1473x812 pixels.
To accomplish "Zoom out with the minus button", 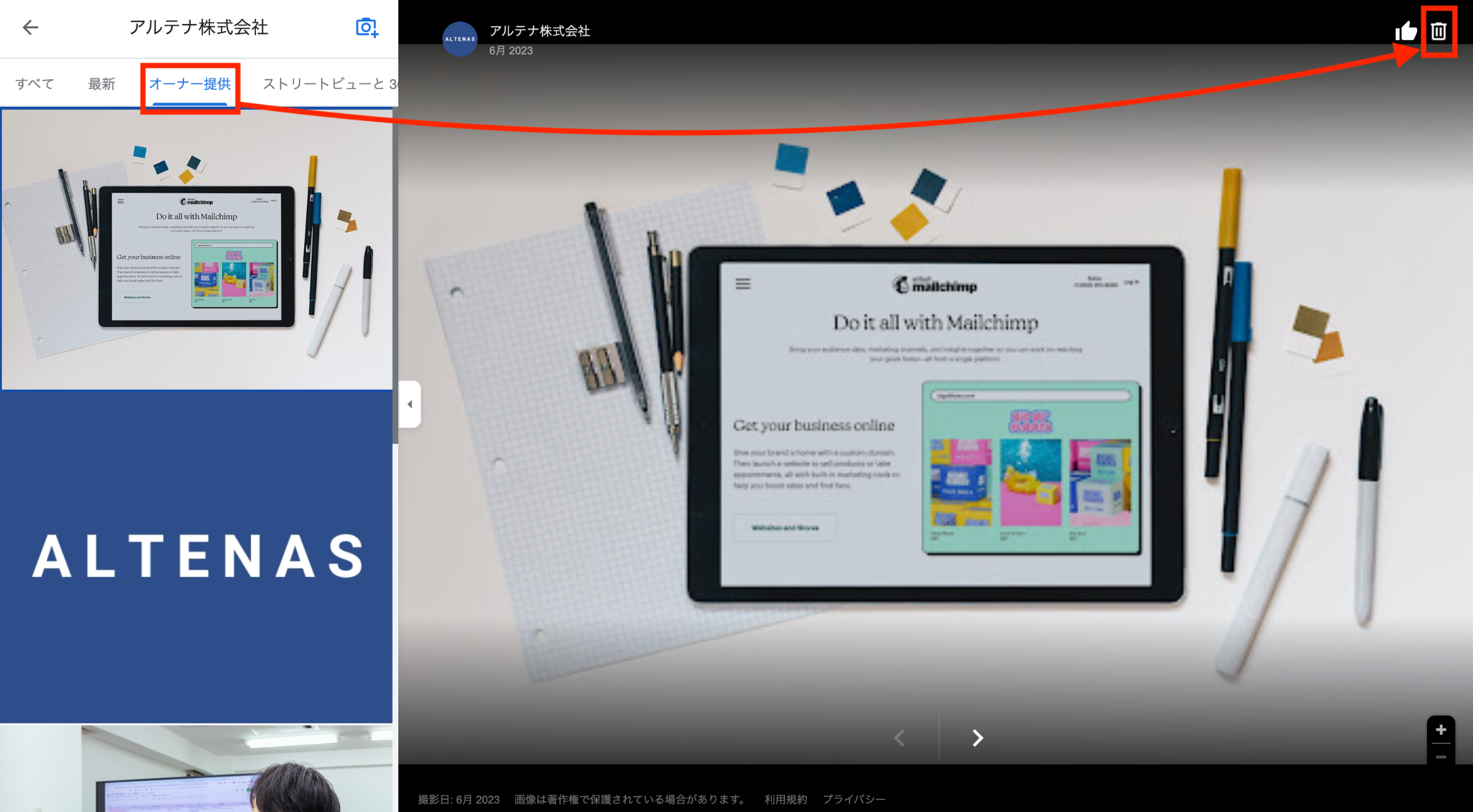I will [1441, 757].
